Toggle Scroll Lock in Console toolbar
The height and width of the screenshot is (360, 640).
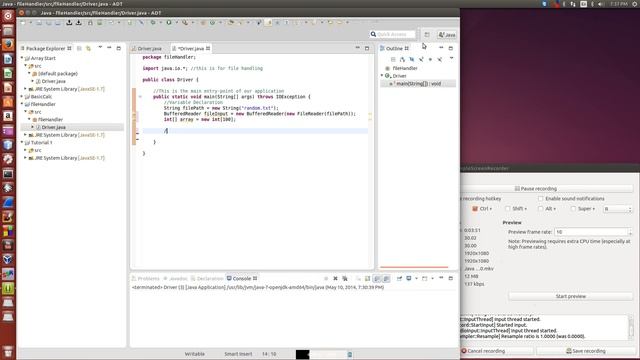coord(367,278)
